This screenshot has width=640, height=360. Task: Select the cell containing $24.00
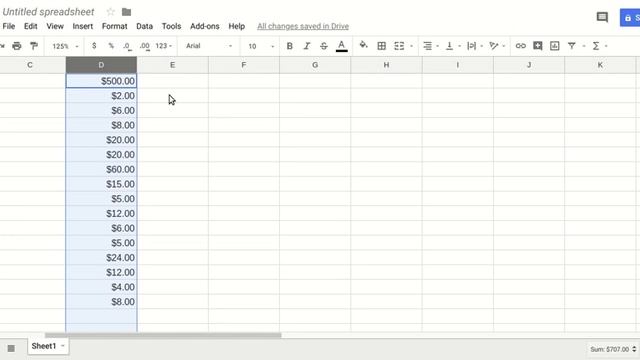[101, 258]
